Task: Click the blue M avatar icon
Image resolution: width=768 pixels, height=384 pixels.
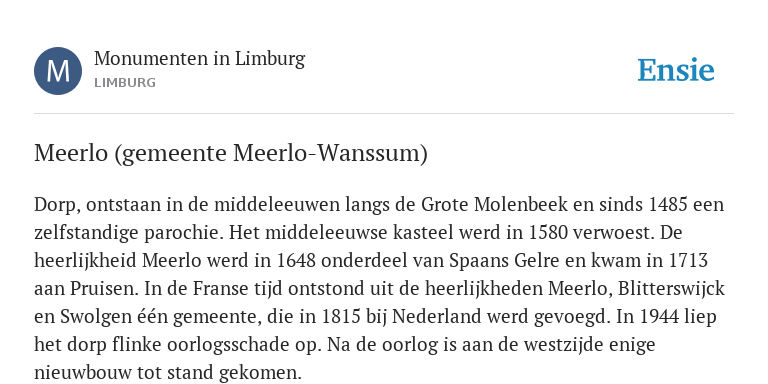Action: (58, 71)
